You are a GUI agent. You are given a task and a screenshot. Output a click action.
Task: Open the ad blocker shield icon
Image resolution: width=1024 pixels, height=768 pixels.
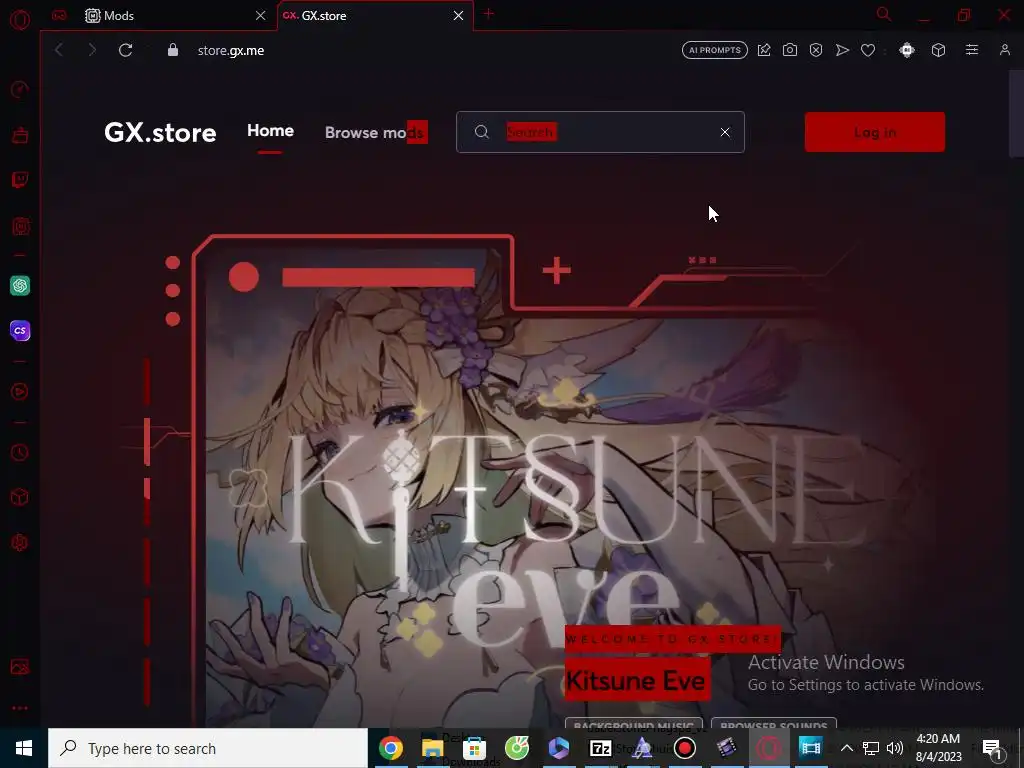[816, 50]
